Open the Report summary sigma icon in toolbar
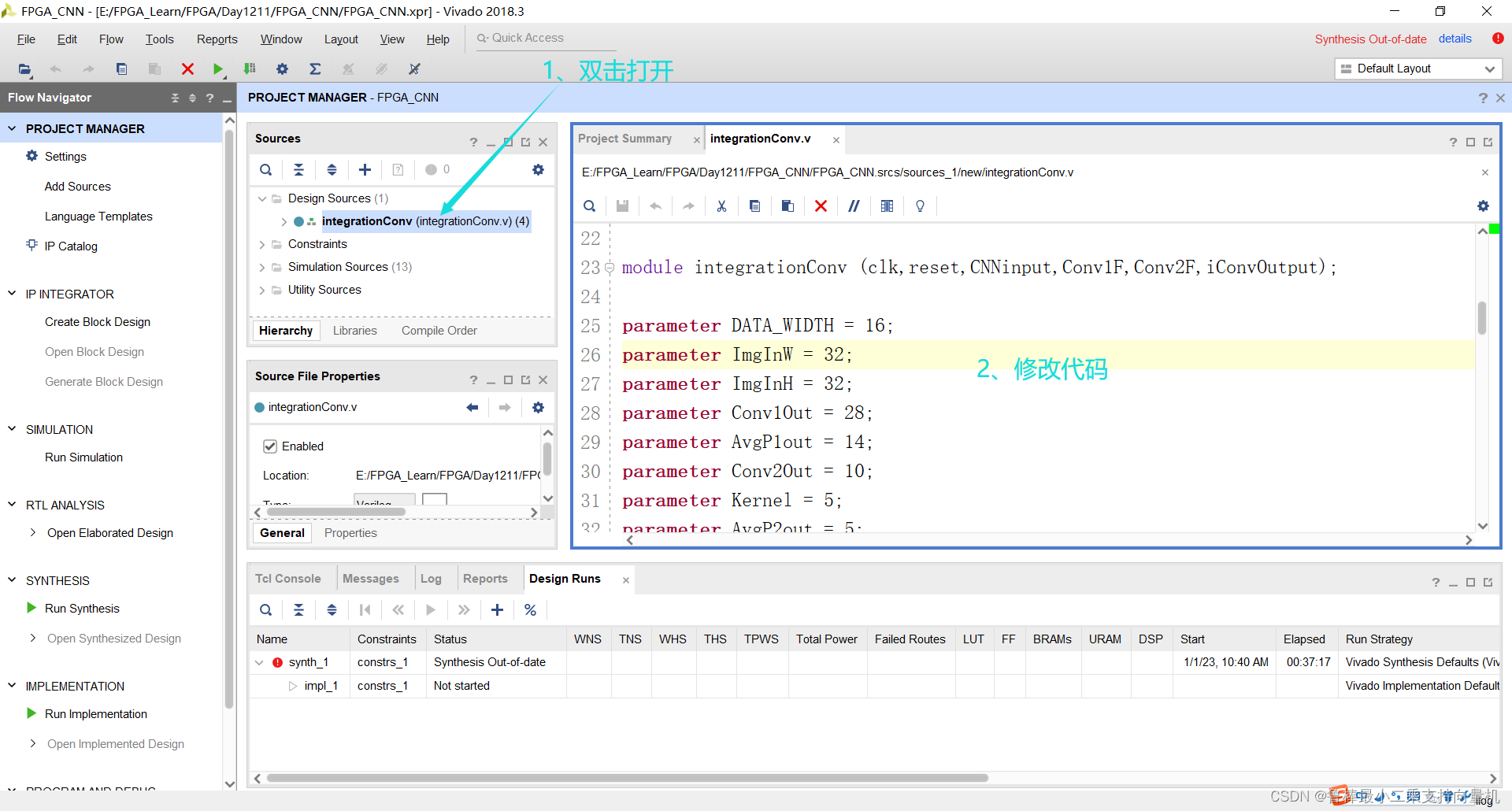This screenshot has width=1512, height=811. [x=315, y=69]
